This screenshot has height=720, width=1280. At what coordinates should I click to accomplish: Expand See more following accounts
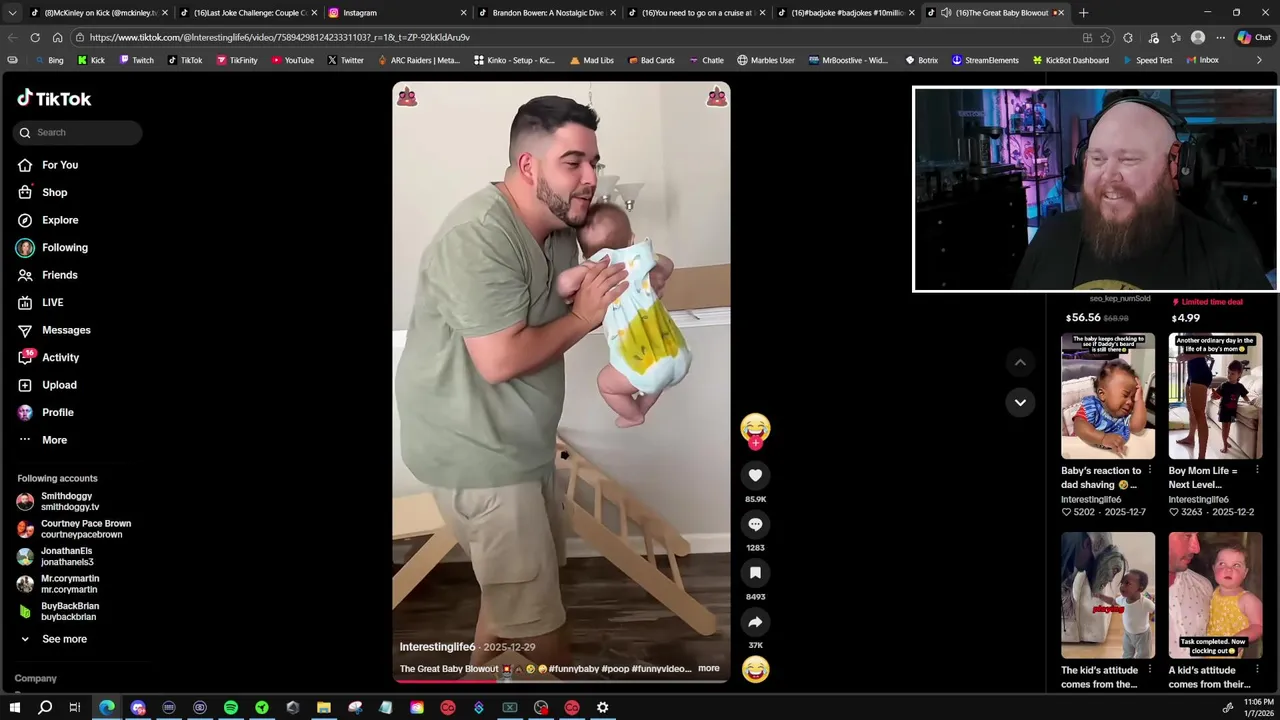point(64,639)
